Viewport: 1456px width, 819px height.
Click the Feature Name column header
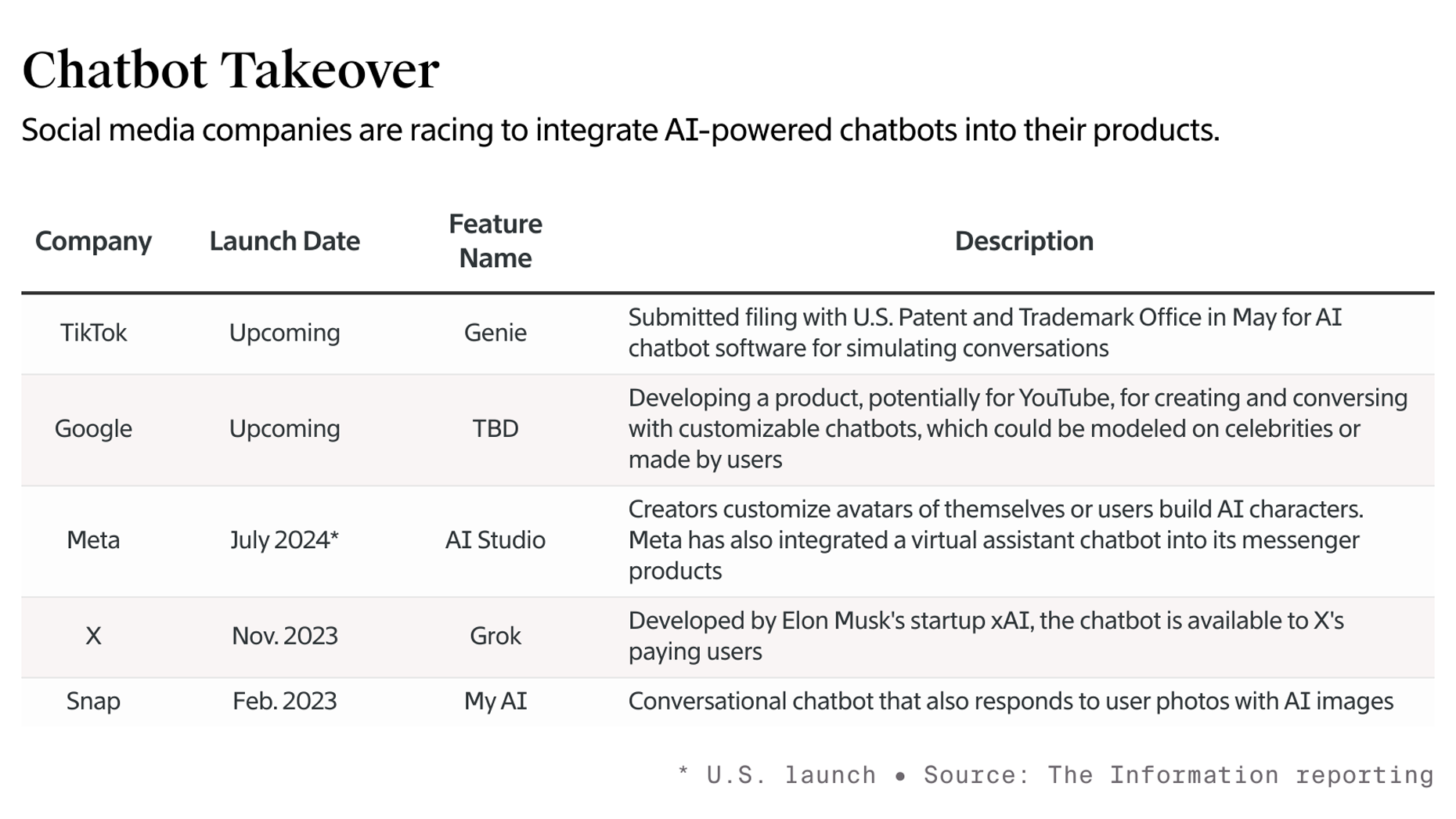[495, 241]
